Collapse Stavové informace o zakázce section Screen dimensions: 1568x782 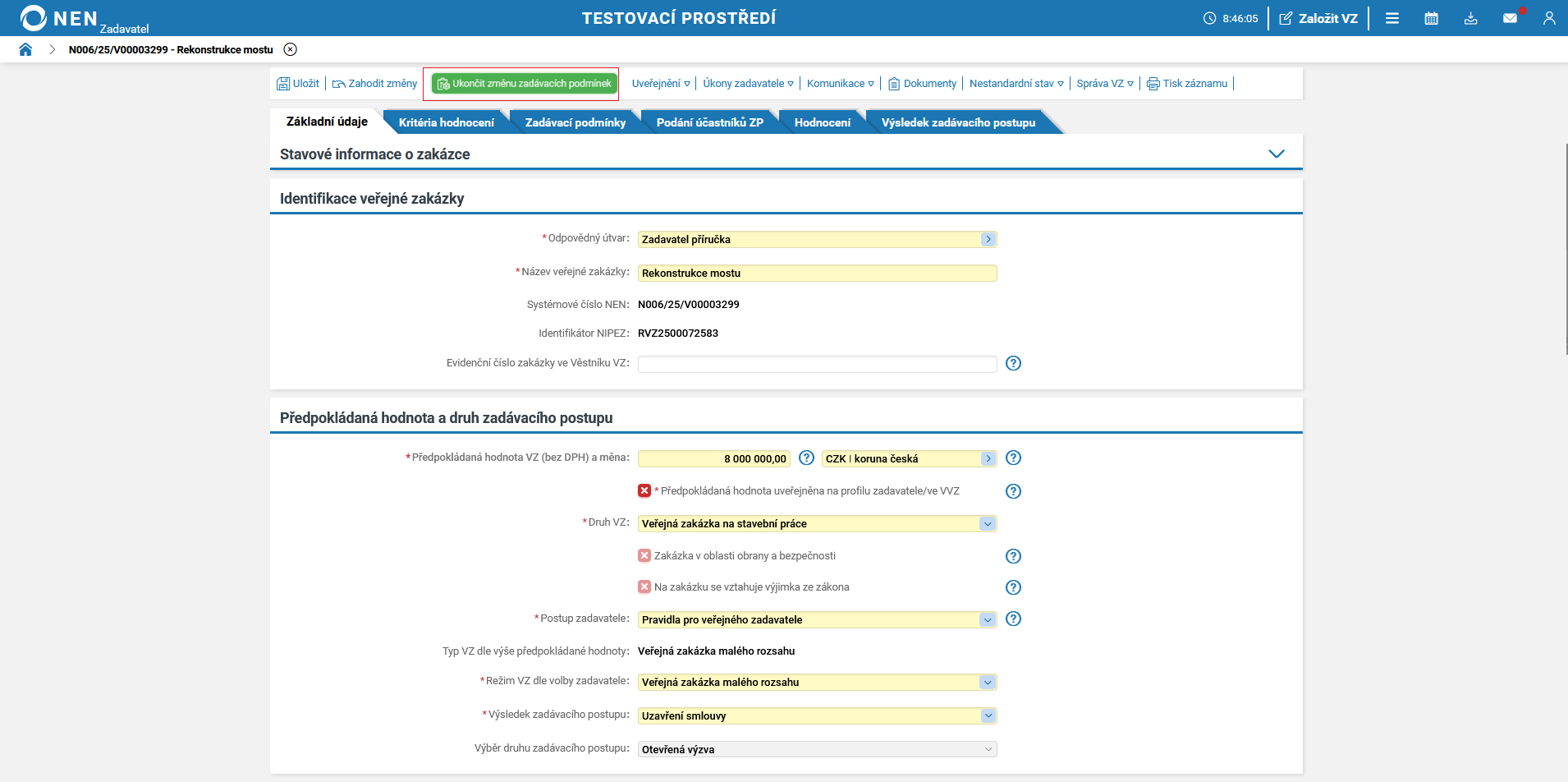coord(1276,154)
